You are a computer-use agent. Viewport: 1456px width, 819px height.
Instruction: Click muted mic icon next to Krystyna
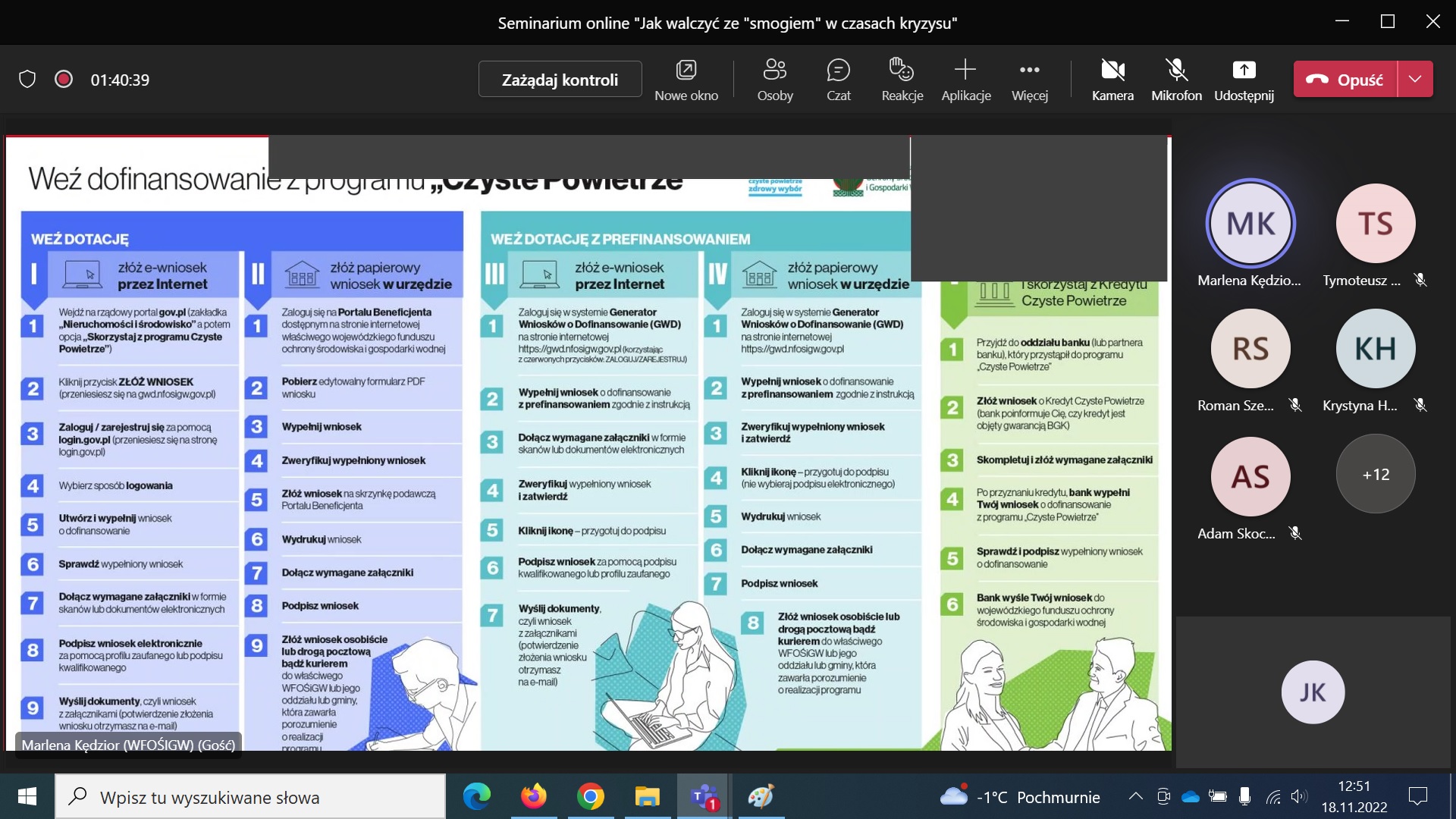[x=1420, y=405]
